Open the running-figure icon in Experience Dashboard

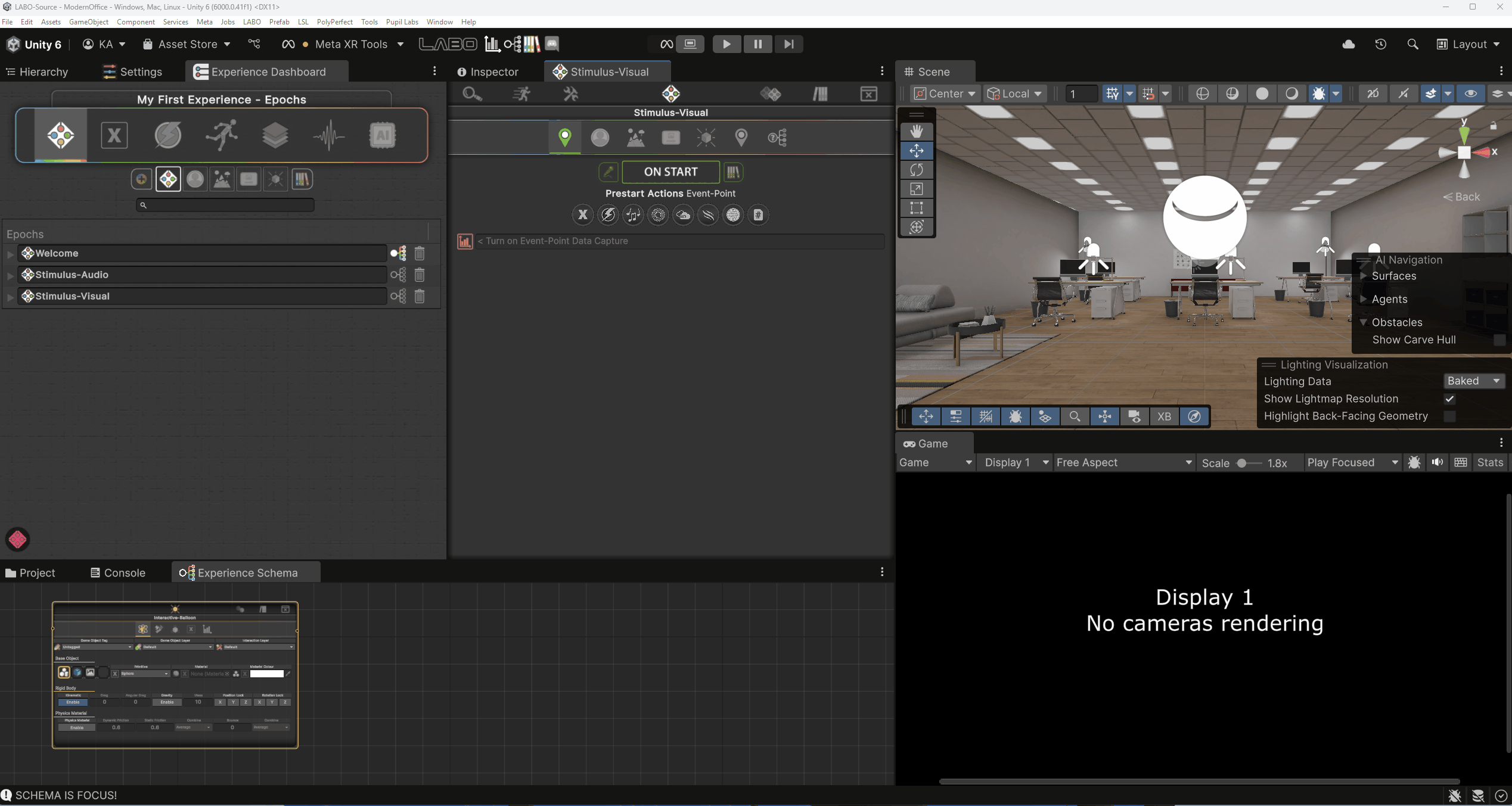point(222,135)
